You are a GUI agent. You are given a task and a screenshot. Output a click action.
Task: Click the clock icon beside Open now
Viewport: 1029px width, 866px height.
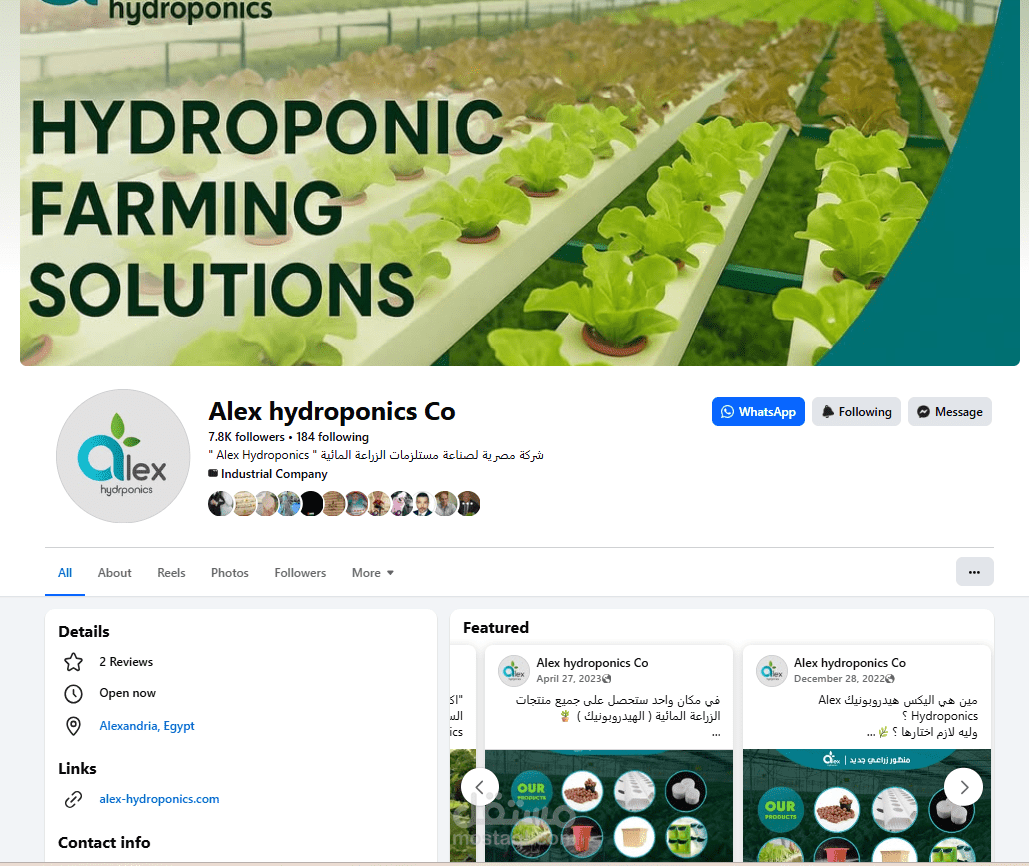(74, 693)
